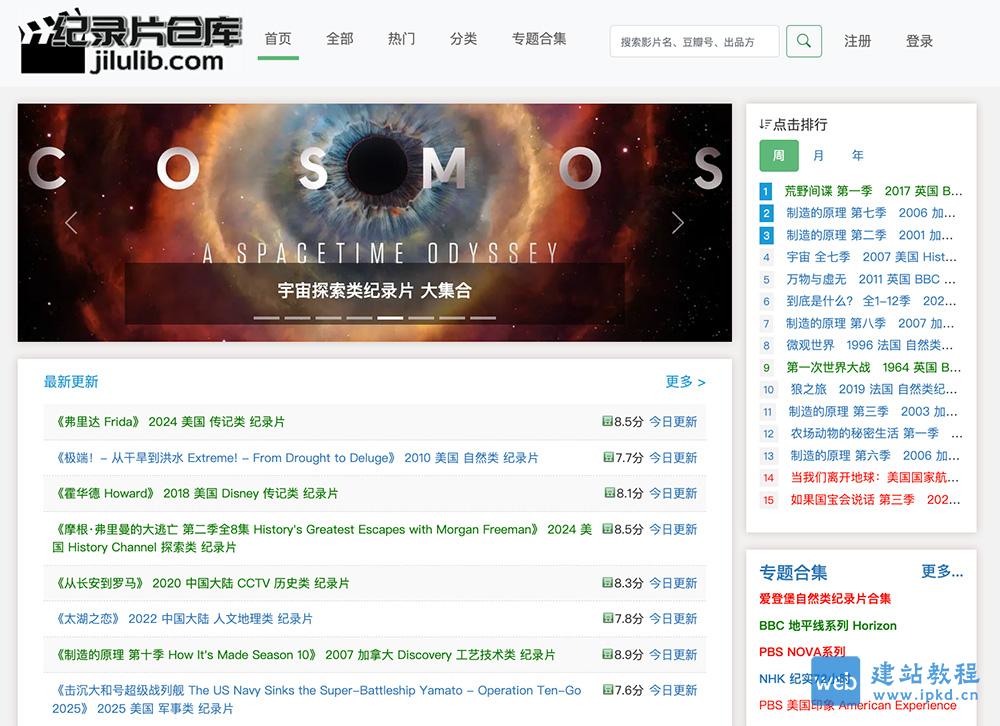
Task: Advance the carousel with the right arrow
Action: pyautogui.click(x=678, y=223)
